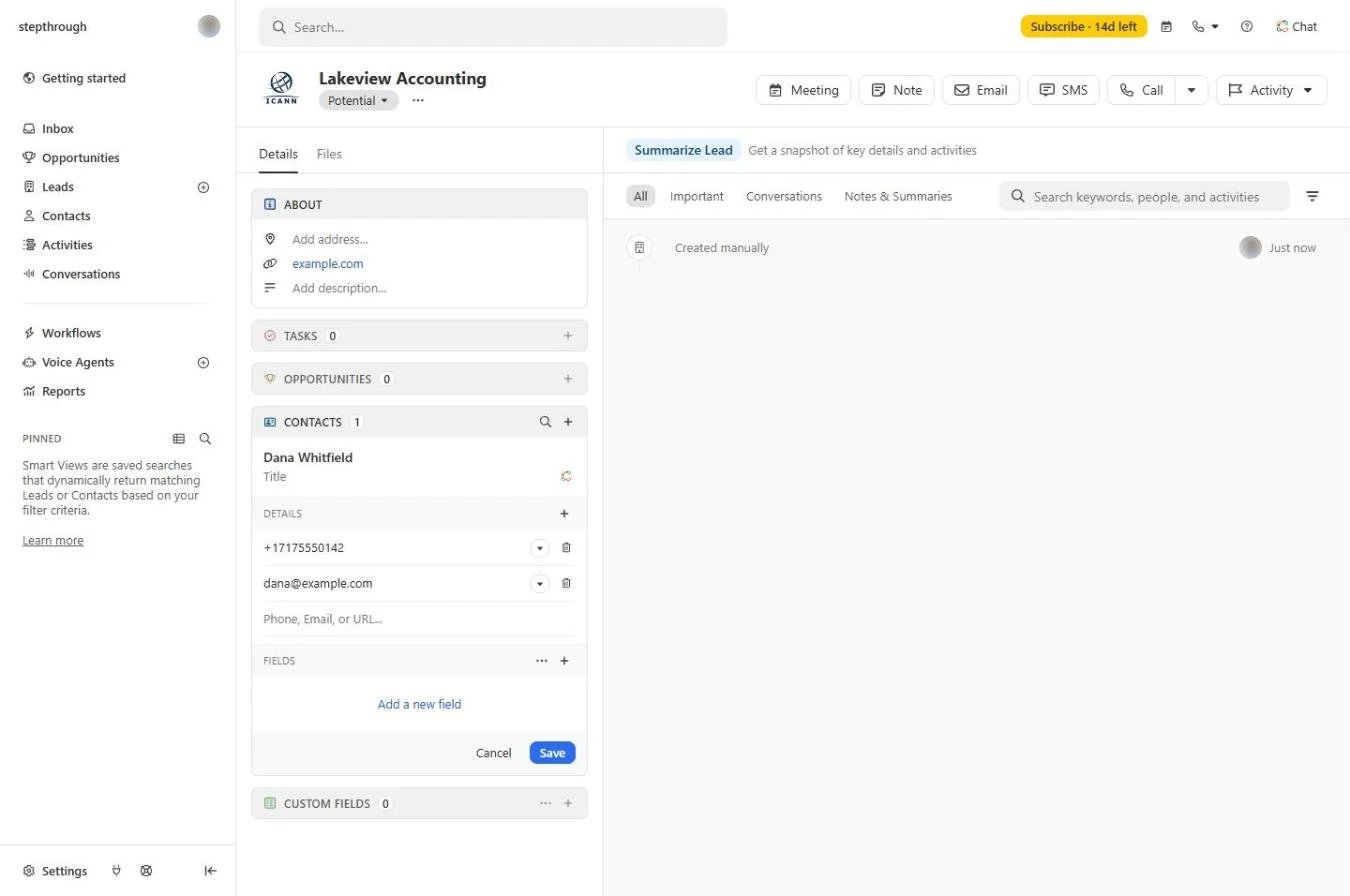The height and width of the screenshot is (896, 1350).
Task: Click the plug integrations icon near Settings
Action: pos(117,871)
